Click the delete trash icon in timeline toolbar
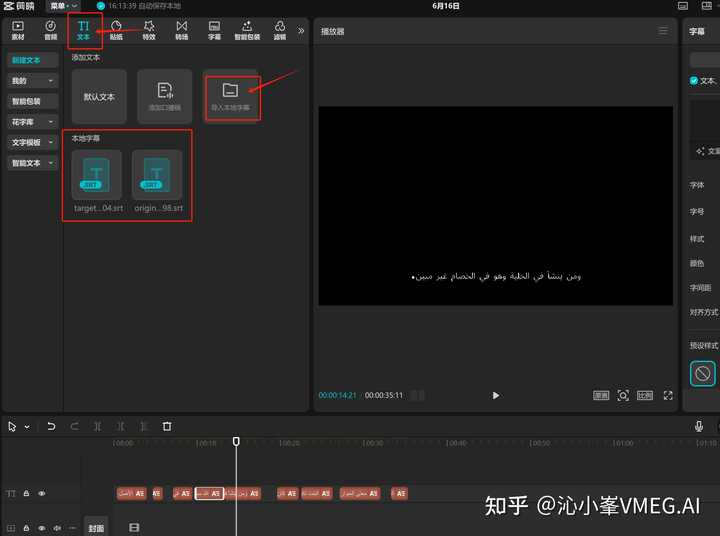This screenshot has height=536, width=720. tap(167, 426)
